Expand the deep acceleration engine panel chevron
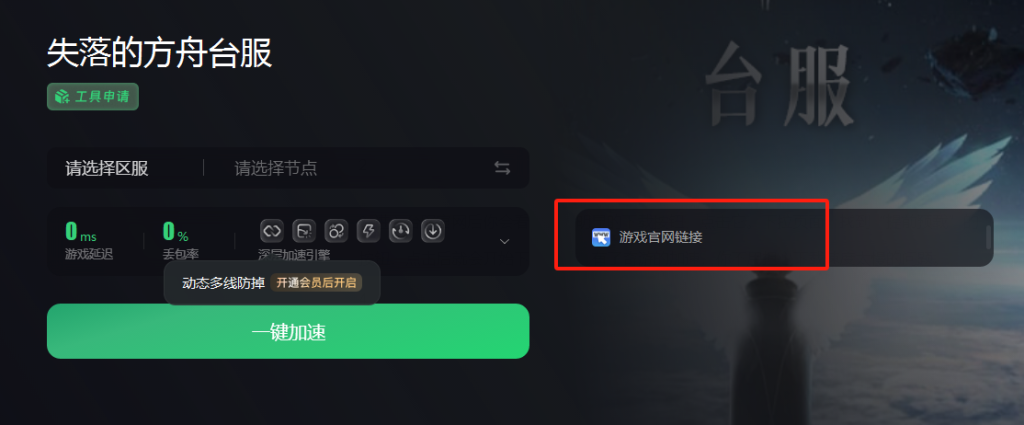1024x425 pixels. 504,242
